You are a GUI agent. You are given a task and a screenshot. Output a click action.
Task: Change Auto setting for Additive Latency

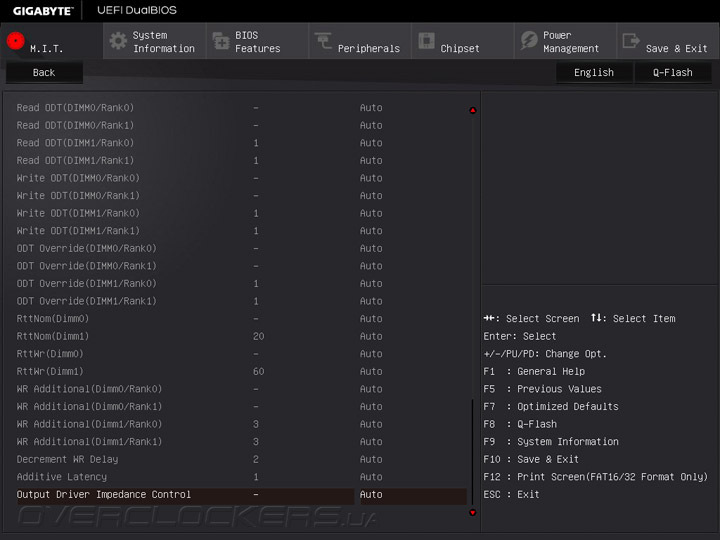click(x=371, y=477)
